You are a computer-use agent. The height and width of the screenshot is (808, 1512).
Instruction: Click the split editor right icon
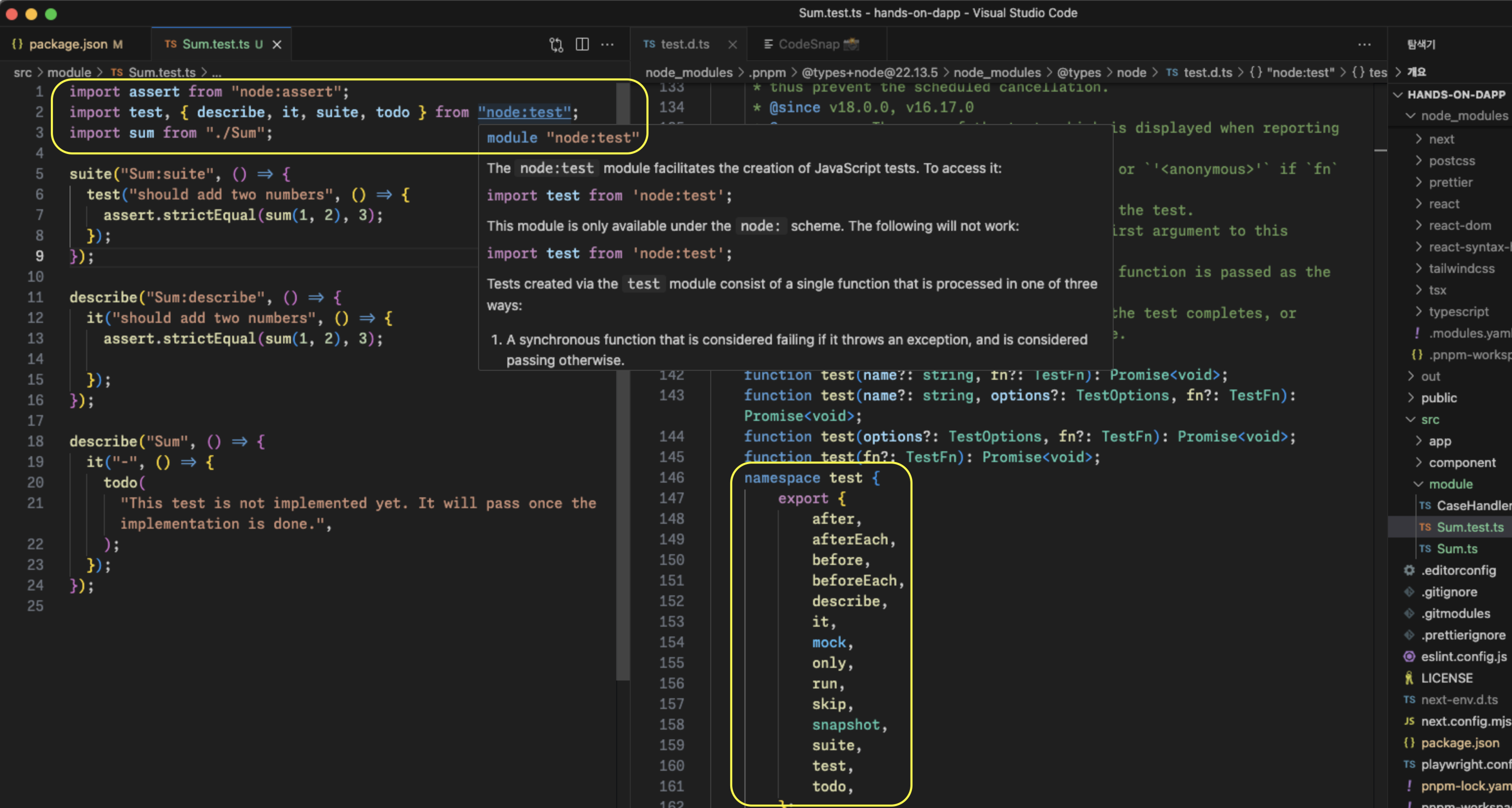click(x=582, y=45)
